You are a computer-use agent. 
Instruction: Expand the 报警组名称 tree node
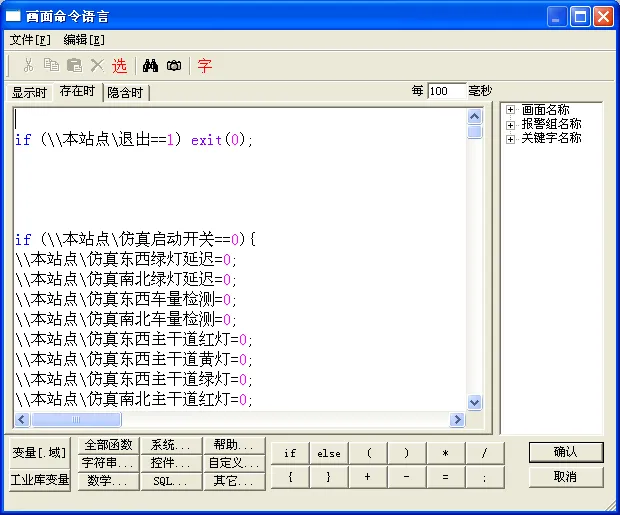tap(510, 125)
